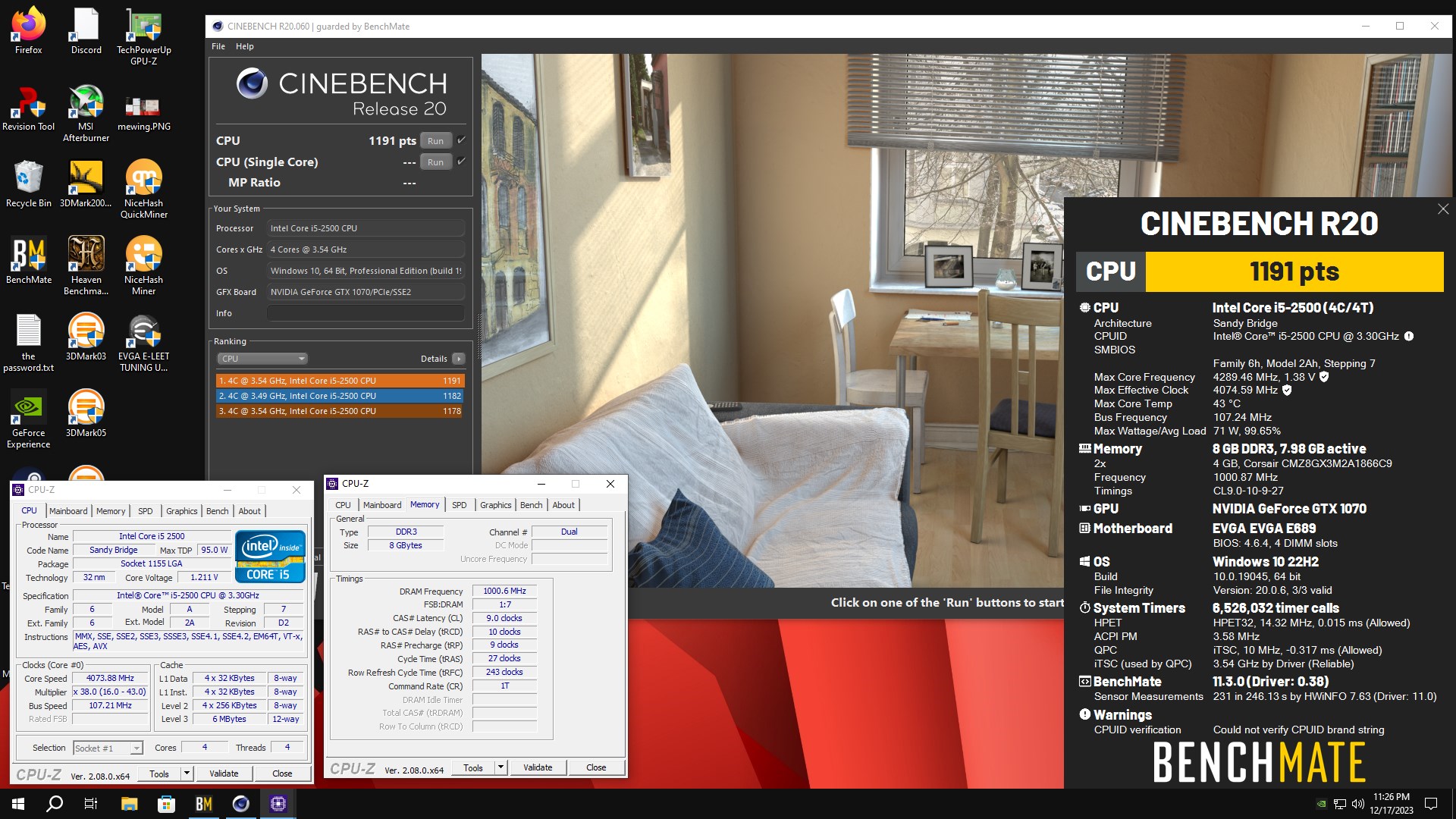
Task: Open EVGA E-LEET Tuning Utility icon
Action: click(x=144, y=344)
